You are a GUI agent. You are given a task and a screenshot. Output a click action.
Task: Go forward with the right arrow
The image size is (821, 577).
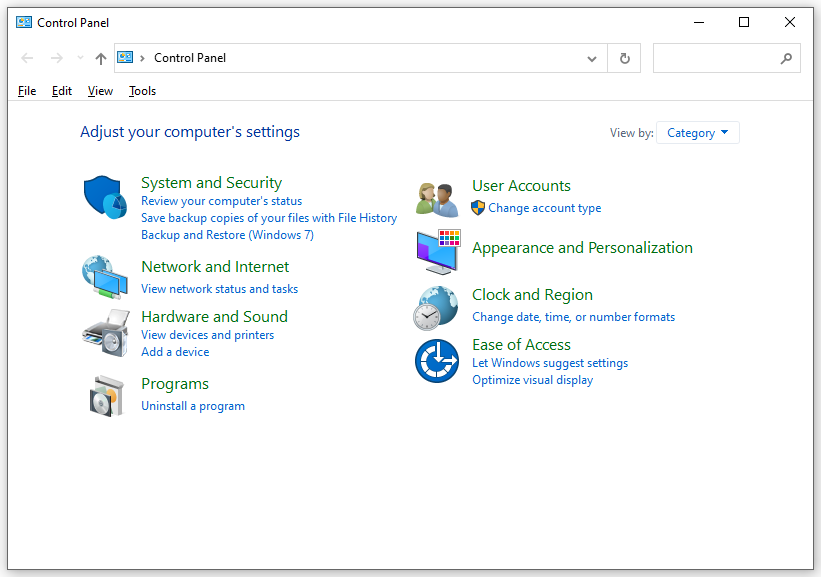tap(57, 58)
